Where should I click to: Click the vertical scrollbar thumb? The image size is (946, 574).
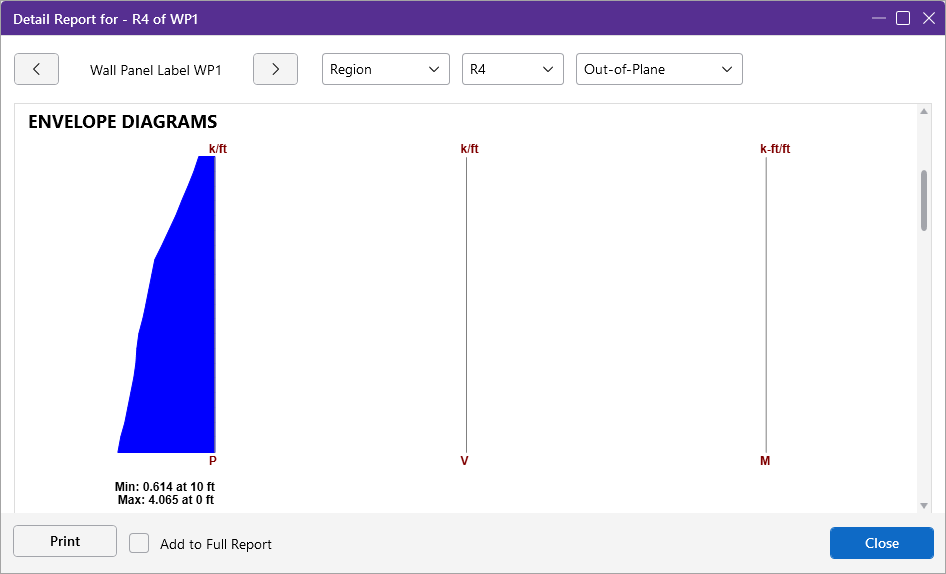click(x=925, y=200)
